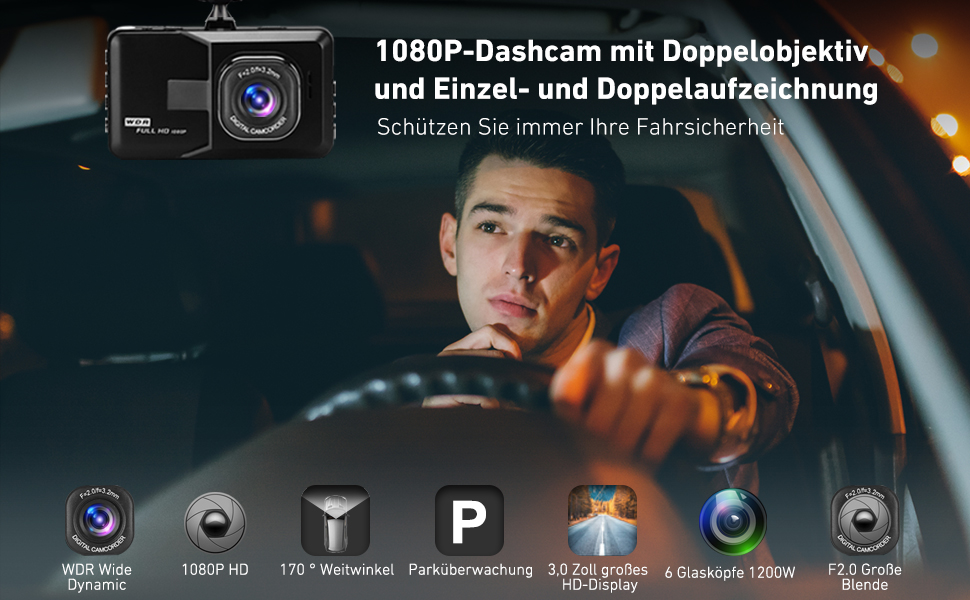970x600 pixels.
Task: Select the 6 Glasköpfe lens icon
Action: (x=732, y=521)
